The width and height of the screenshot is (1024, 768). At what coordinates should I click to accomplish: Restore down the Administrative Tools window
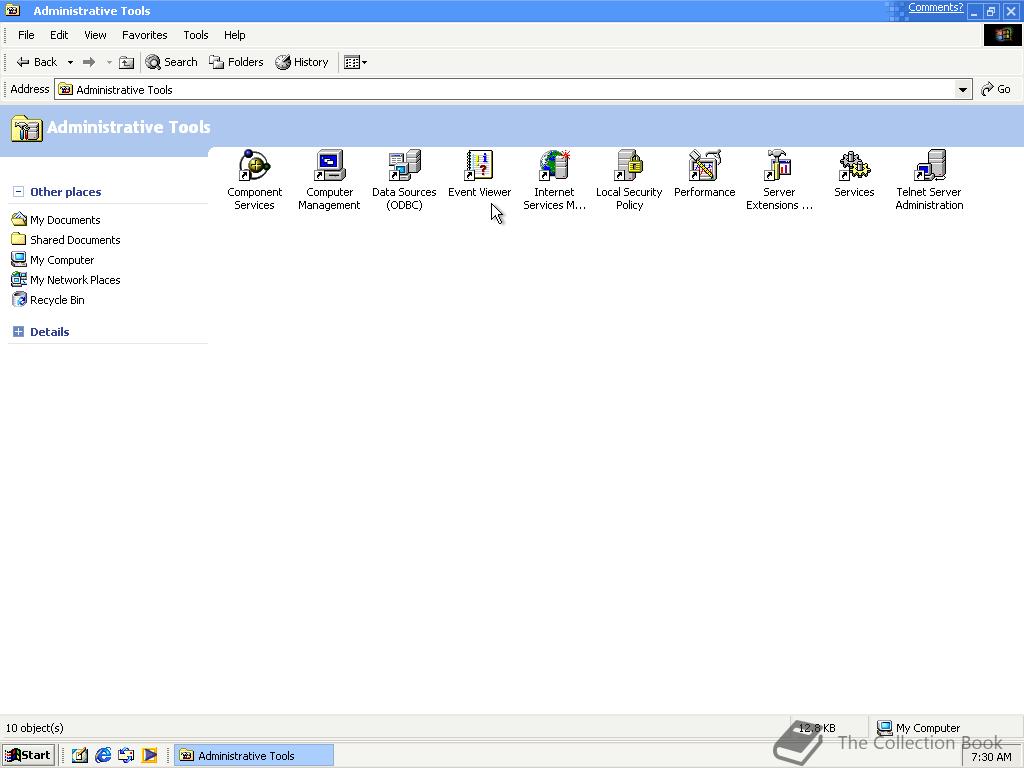point(991,11)
